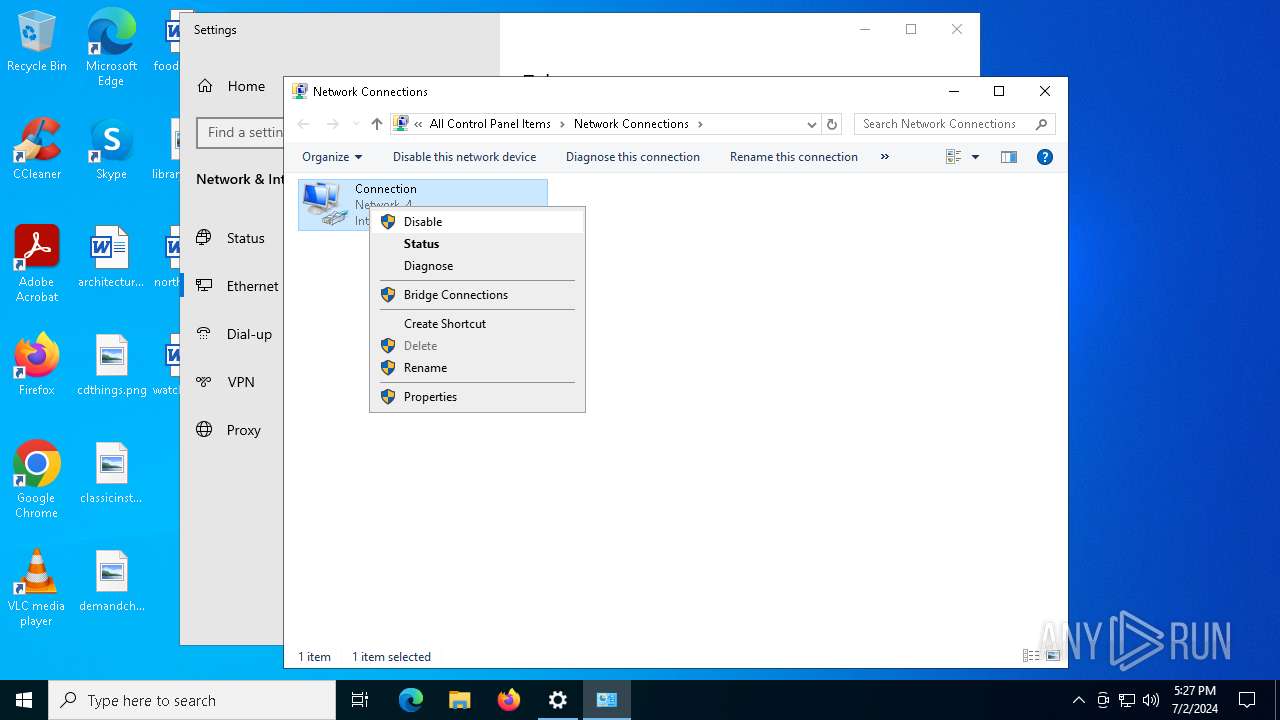Expand the address bar history dropdown

[x=811, y=124]
